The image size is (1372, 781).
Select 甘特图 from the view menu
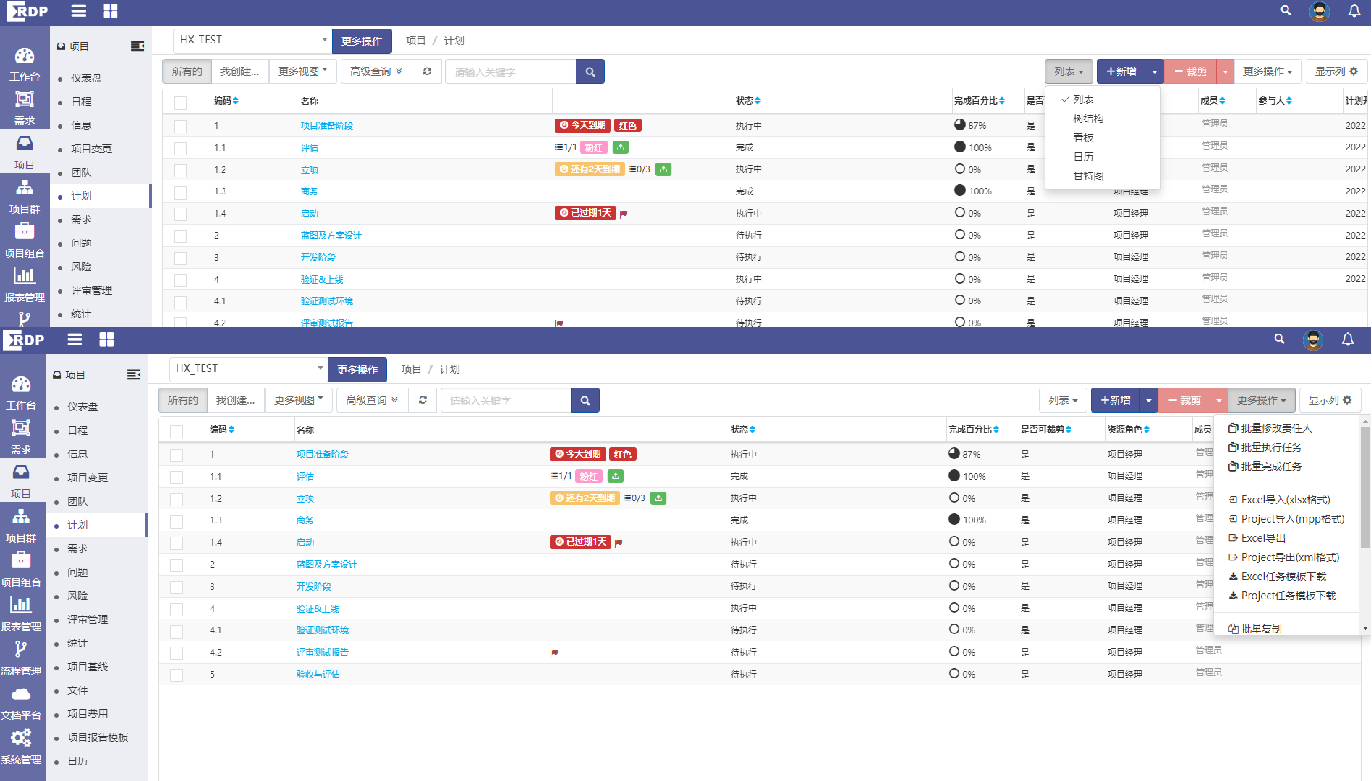[x=1083, y=176]
